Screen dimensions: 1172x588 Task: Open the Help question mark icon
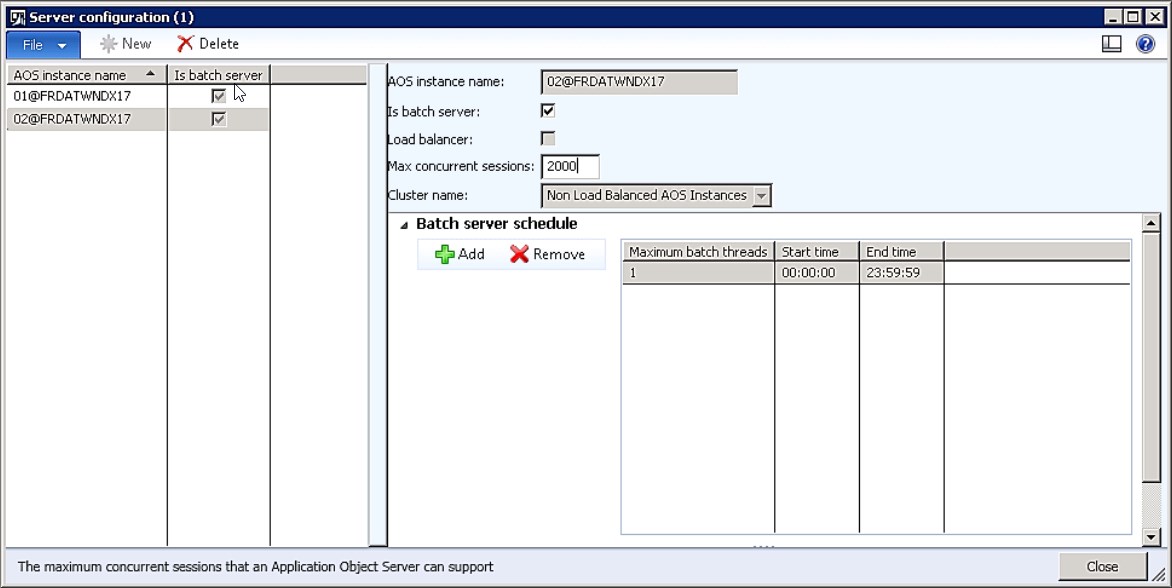(1145, 44)
